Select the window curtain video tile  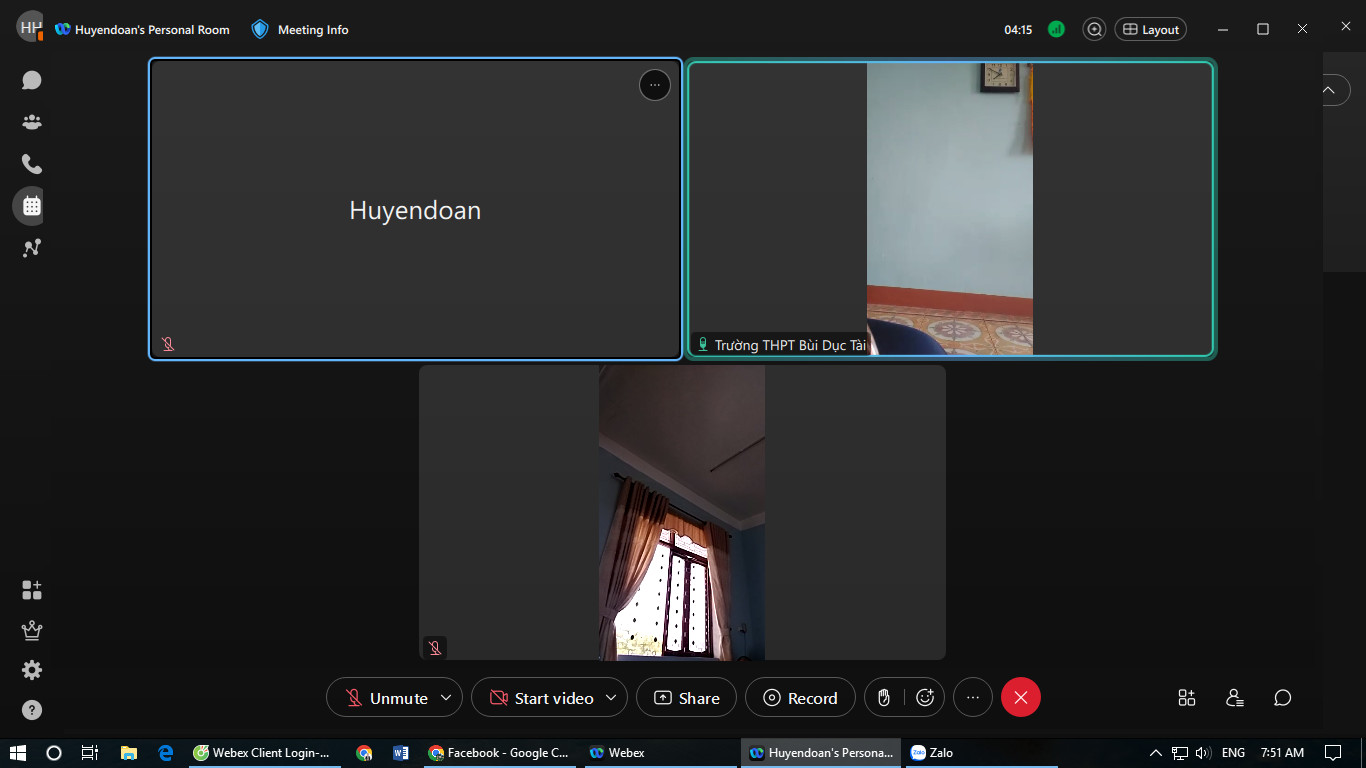coord(682,512)
